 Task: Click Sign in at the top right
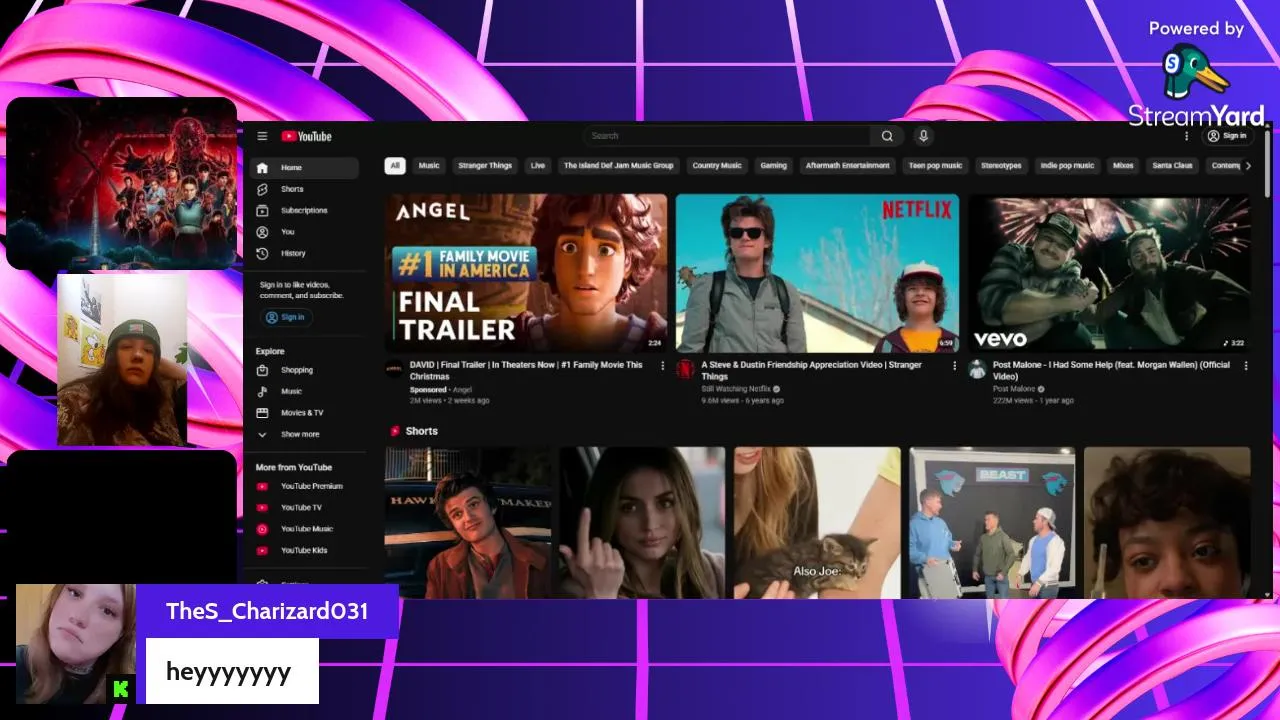(1227, 136)
